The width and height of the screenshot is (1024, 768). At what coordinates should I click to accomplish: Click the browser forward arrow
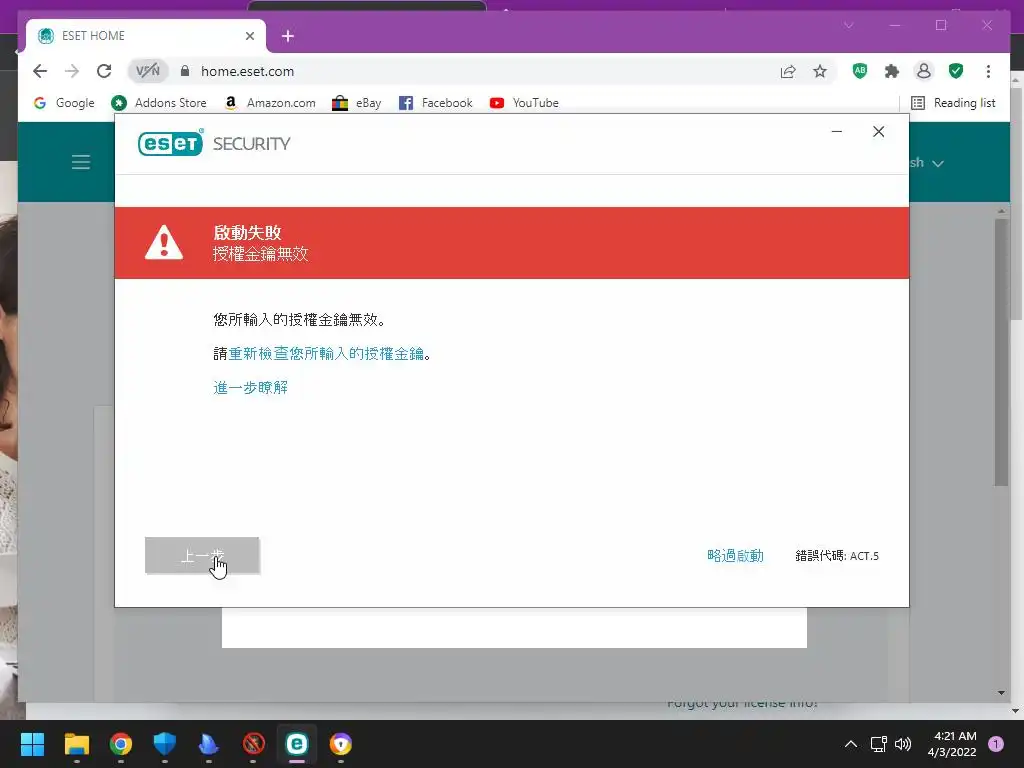pyautogui.click(x=72, y=71)
